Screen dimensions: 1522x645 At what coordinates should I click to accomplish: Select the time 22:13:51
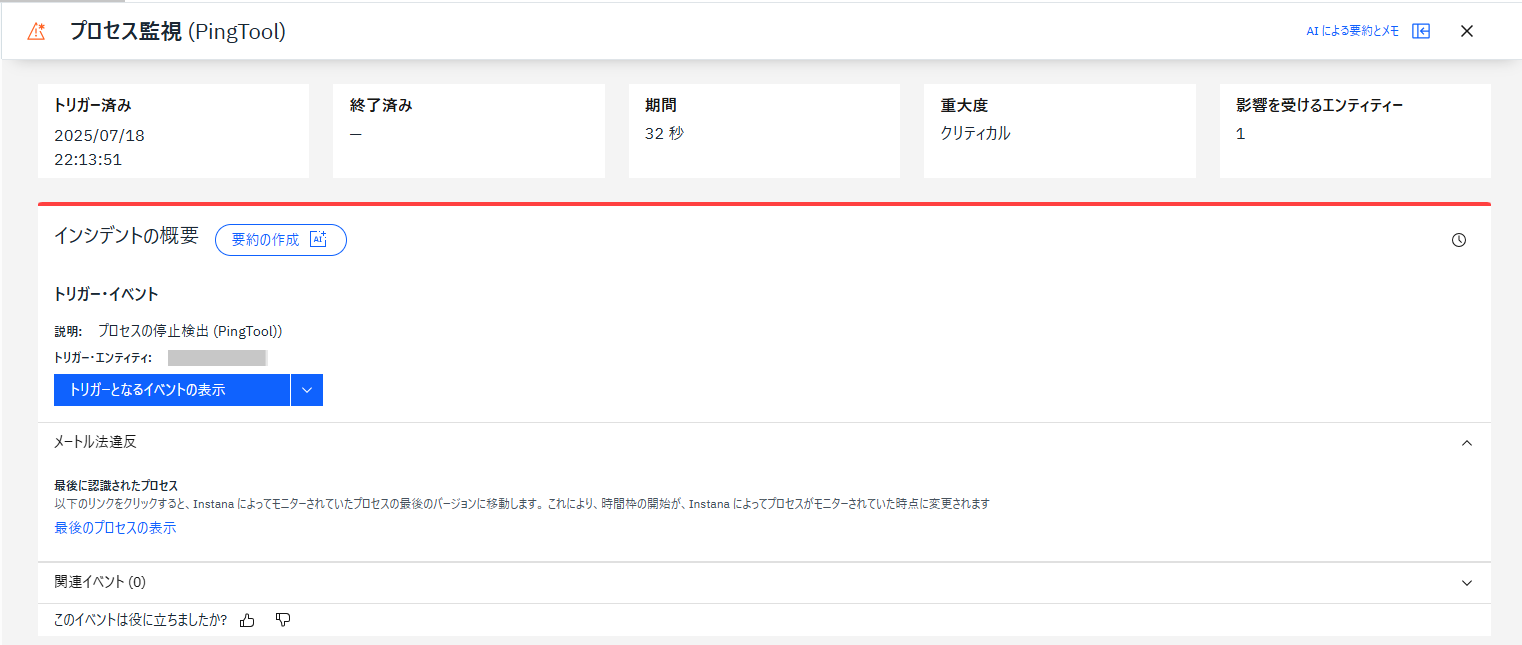tap(88, 160)
